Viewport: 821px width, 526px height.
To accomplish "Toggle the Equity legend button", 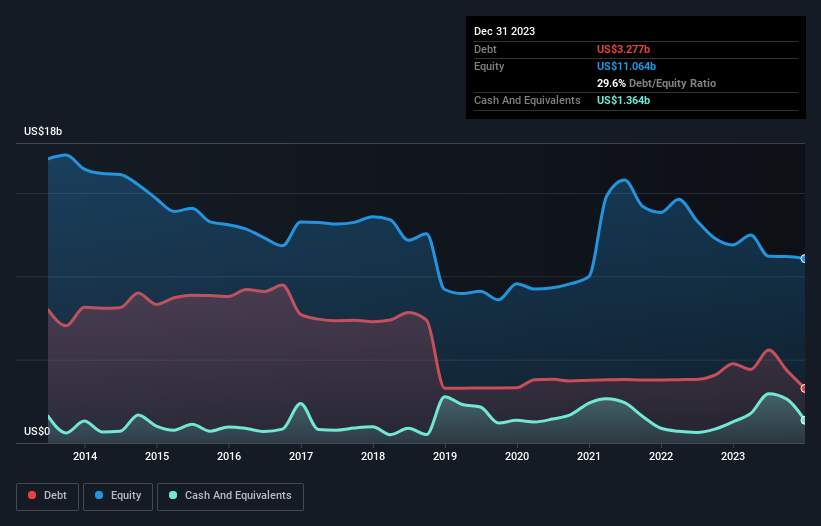I will 118,496.
